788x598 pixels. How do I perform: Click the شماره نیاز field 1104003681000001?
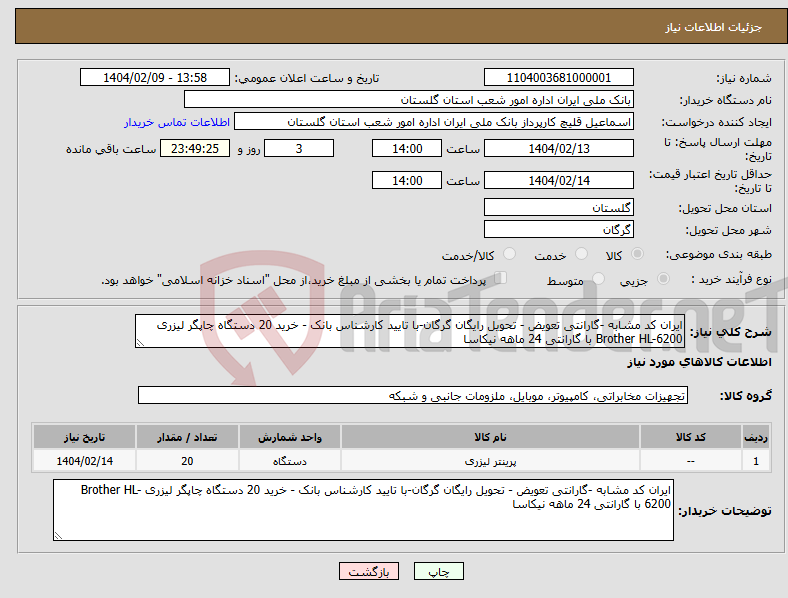point(558,78)
